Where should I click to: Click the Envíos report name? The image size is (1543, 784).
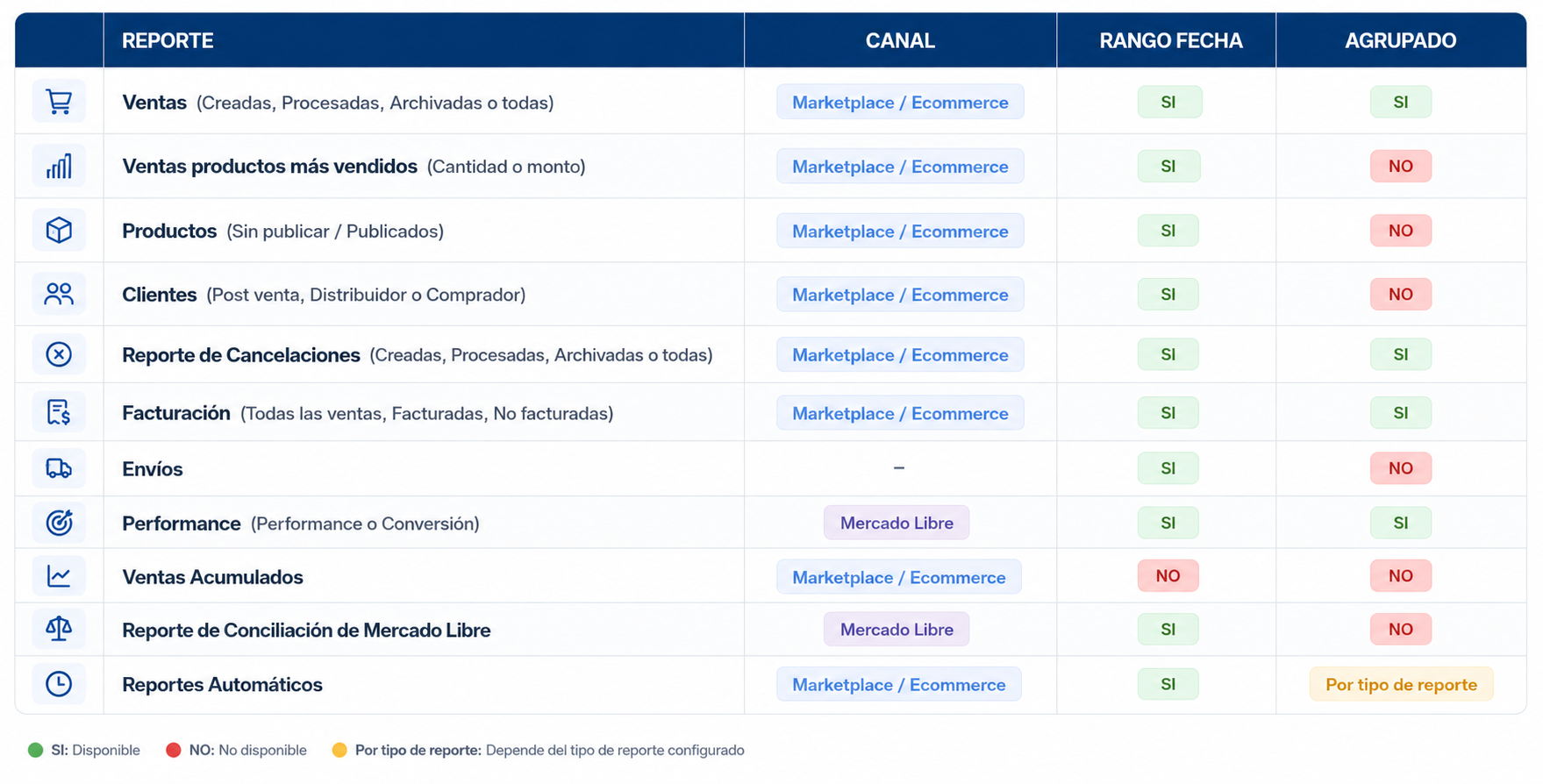click(153, 469)
